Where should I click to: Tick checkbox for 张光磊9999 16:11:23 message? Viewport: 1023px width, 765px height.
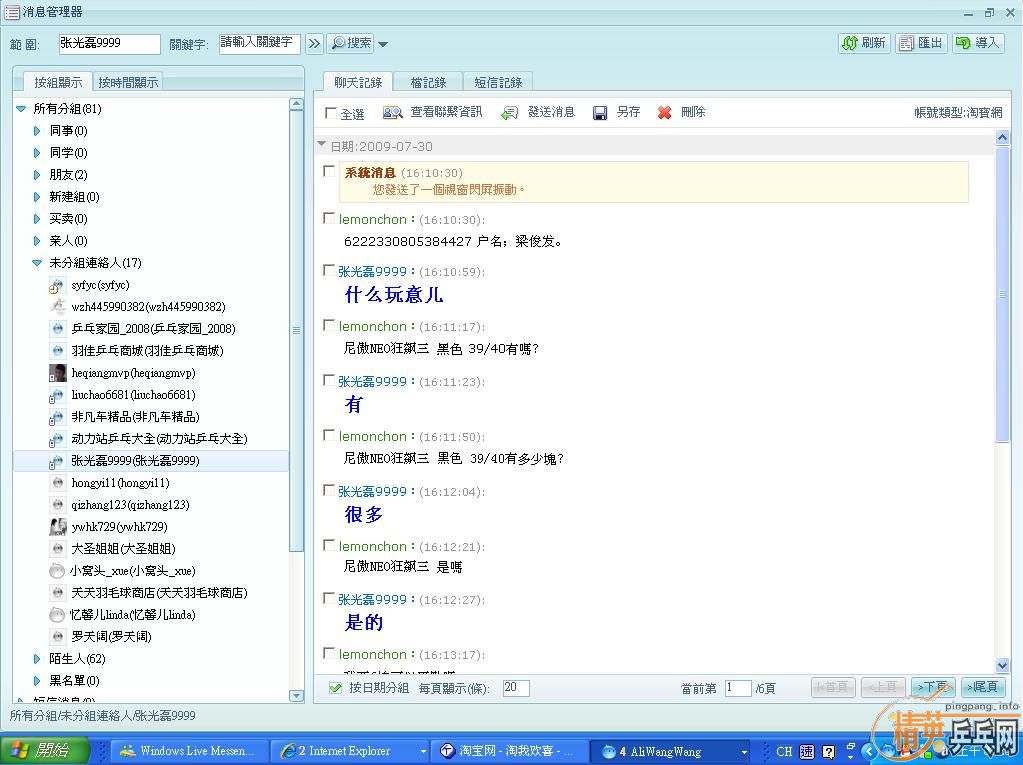329,380
